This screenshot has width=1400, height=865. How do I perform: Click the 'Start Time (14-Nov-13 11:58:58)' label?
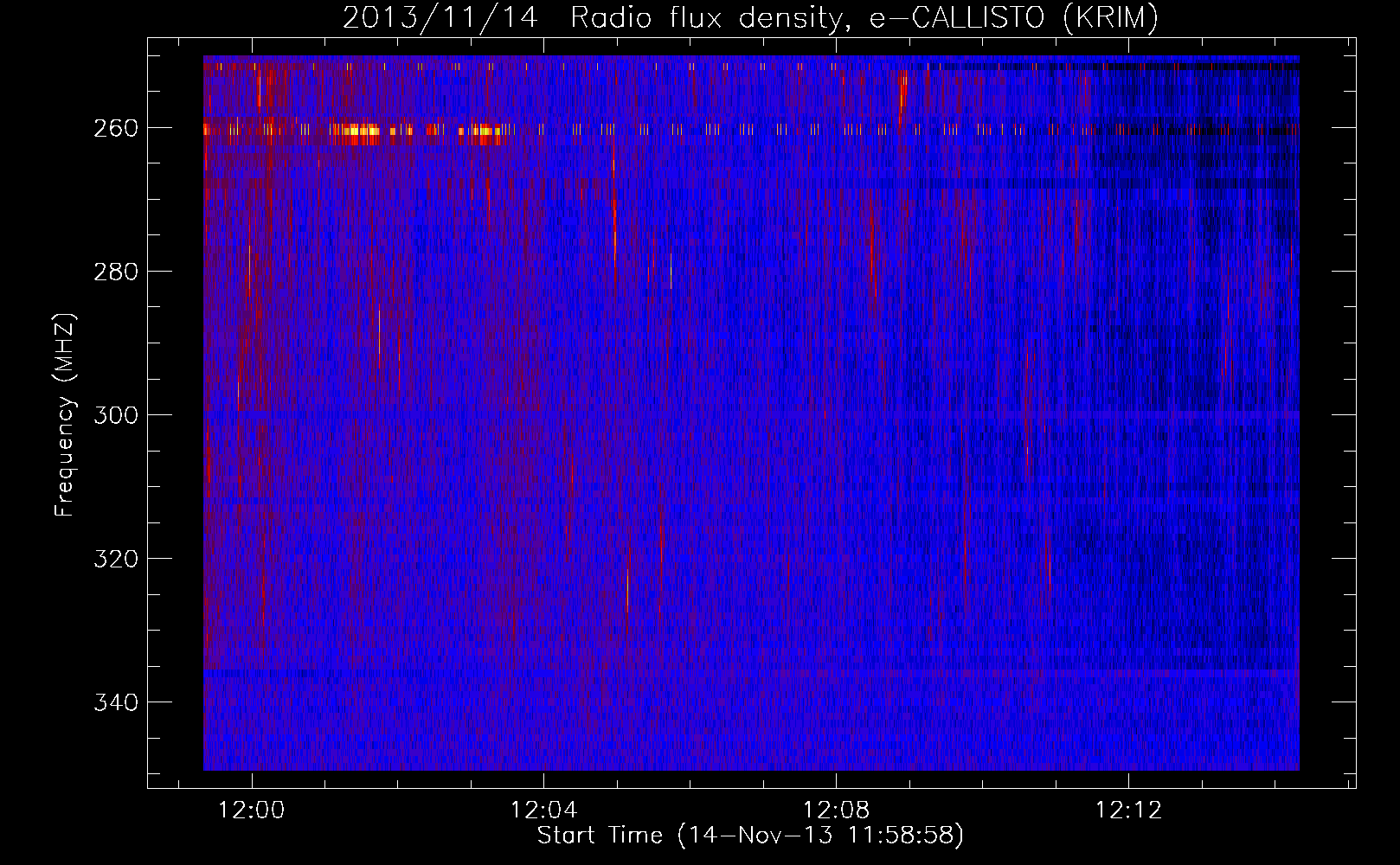coord(750,836)
